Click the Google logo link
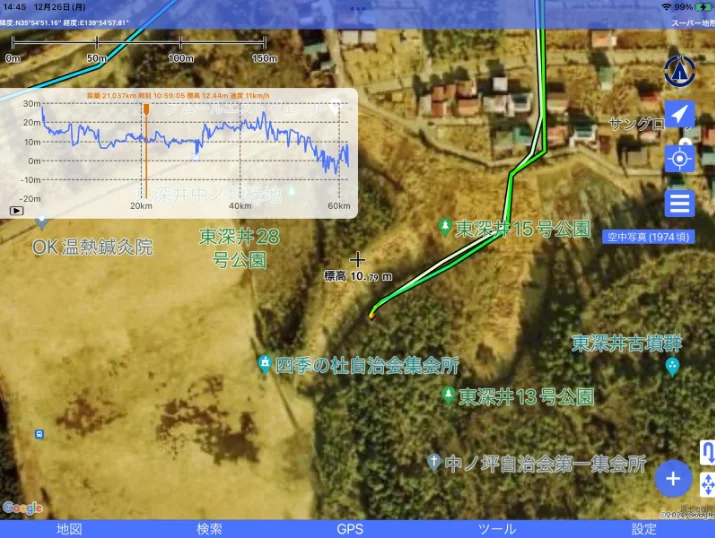Screen dimensions: 715x538 [22, 508]
